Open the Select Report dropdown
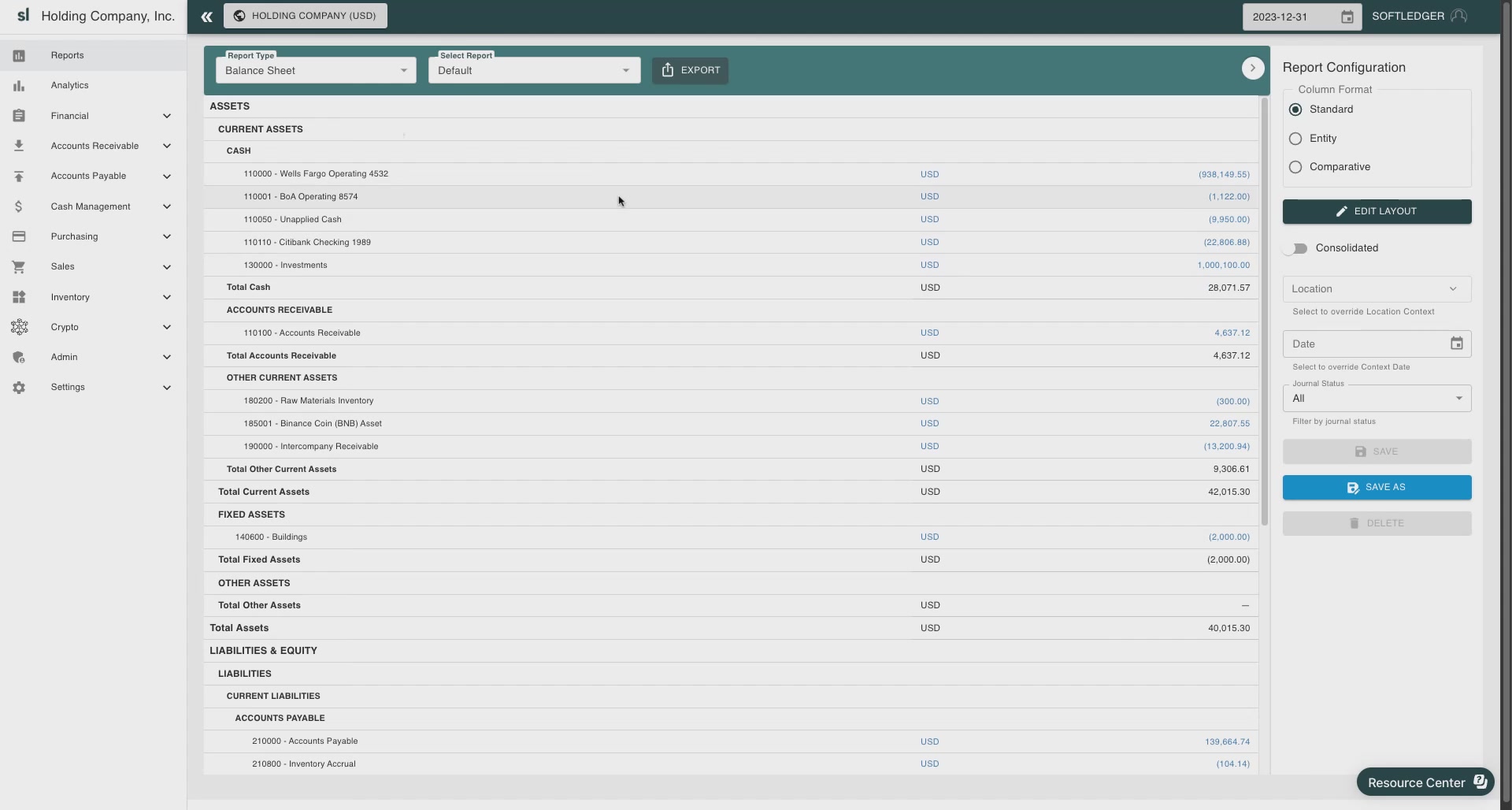This screenshot has height=810, width=1512. [x=534, y=70]
